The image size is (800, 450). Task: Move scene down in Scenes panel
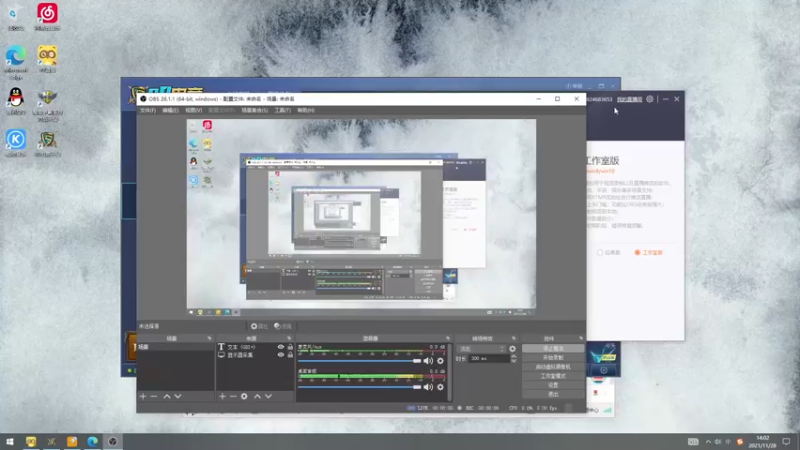coord(178,396)
